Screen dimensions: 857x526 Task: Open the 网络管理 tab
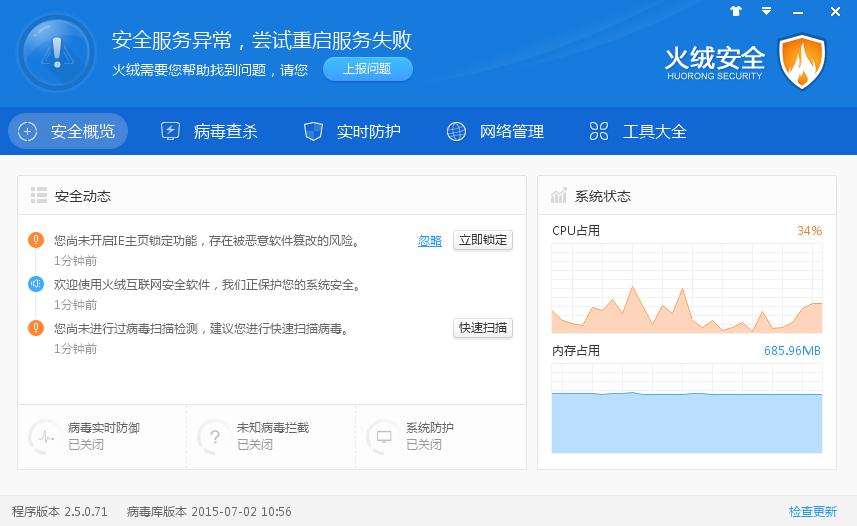(x=495, y=131)
